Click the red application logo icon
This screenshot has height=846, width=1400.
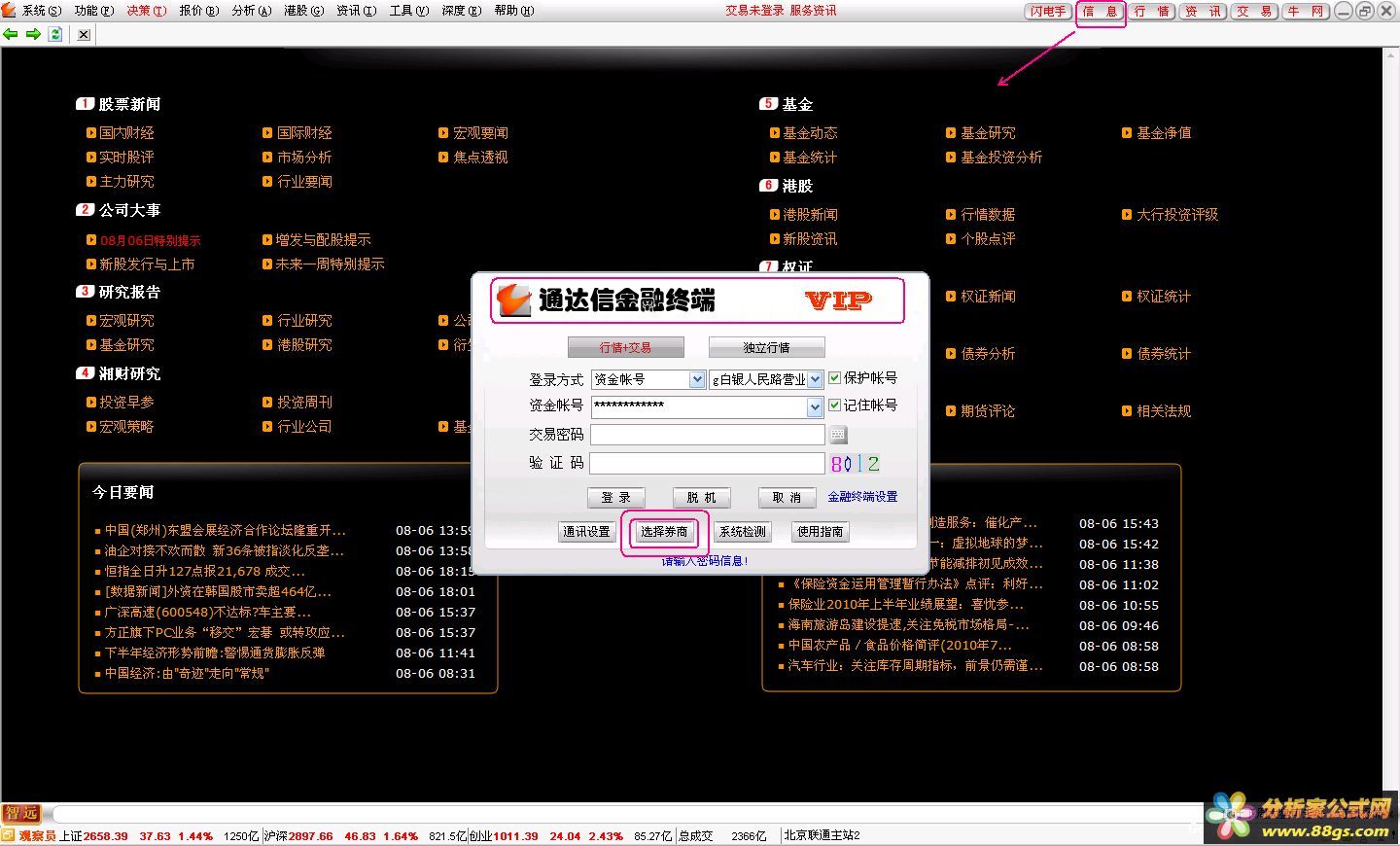tap(9, 10)
